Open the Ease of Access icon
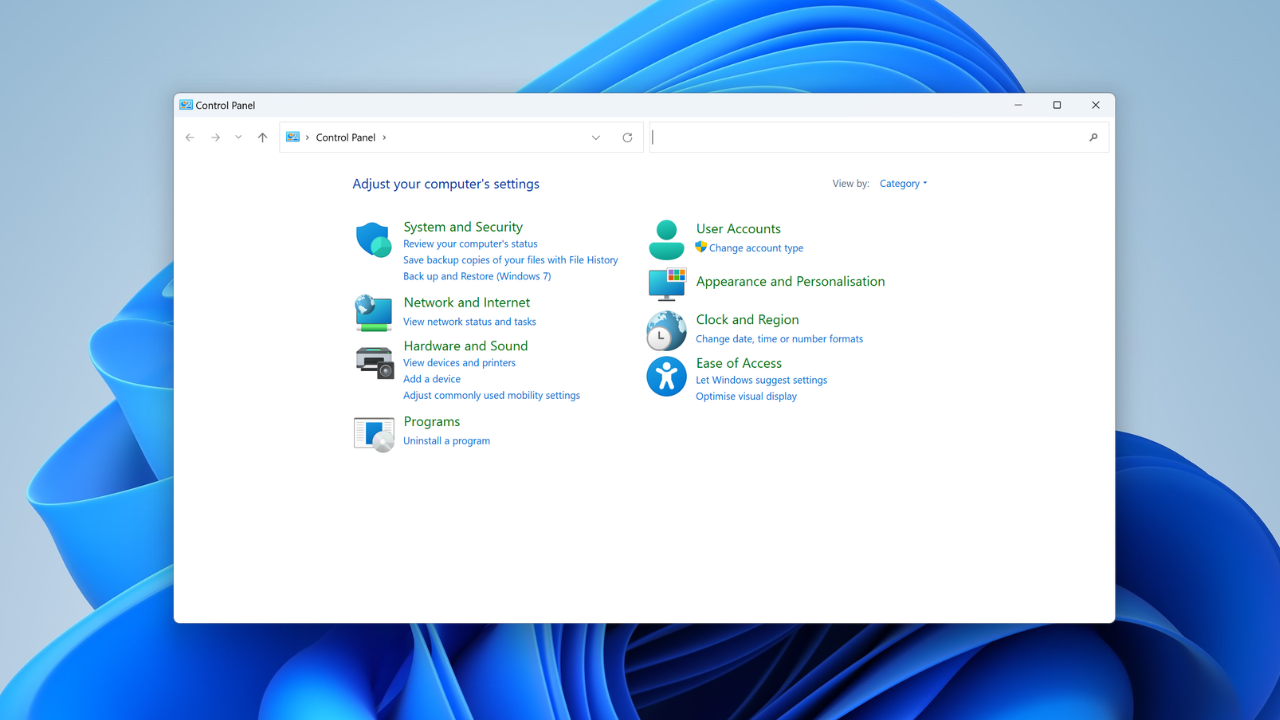 click(x=666, y=376)
